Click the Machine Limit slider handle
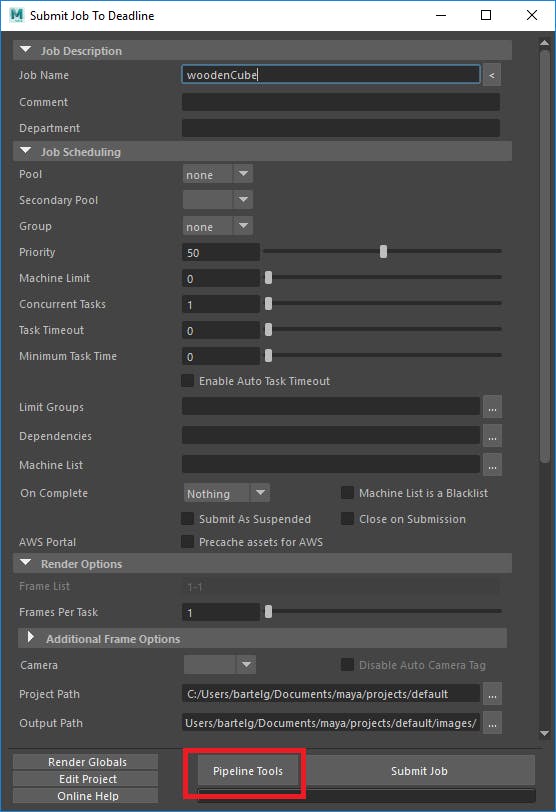 point(268,278)
